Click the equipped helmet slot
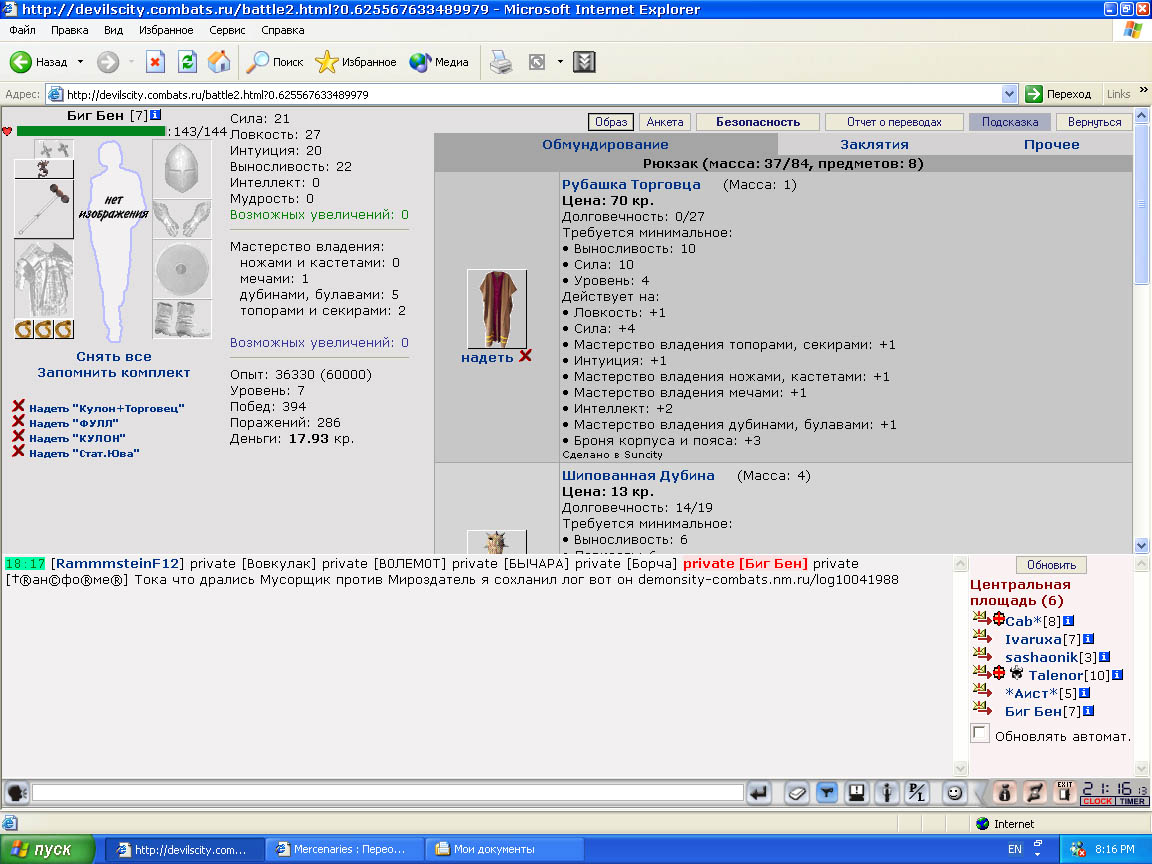This screenshot has height=864, width=1152. point(181,168)
